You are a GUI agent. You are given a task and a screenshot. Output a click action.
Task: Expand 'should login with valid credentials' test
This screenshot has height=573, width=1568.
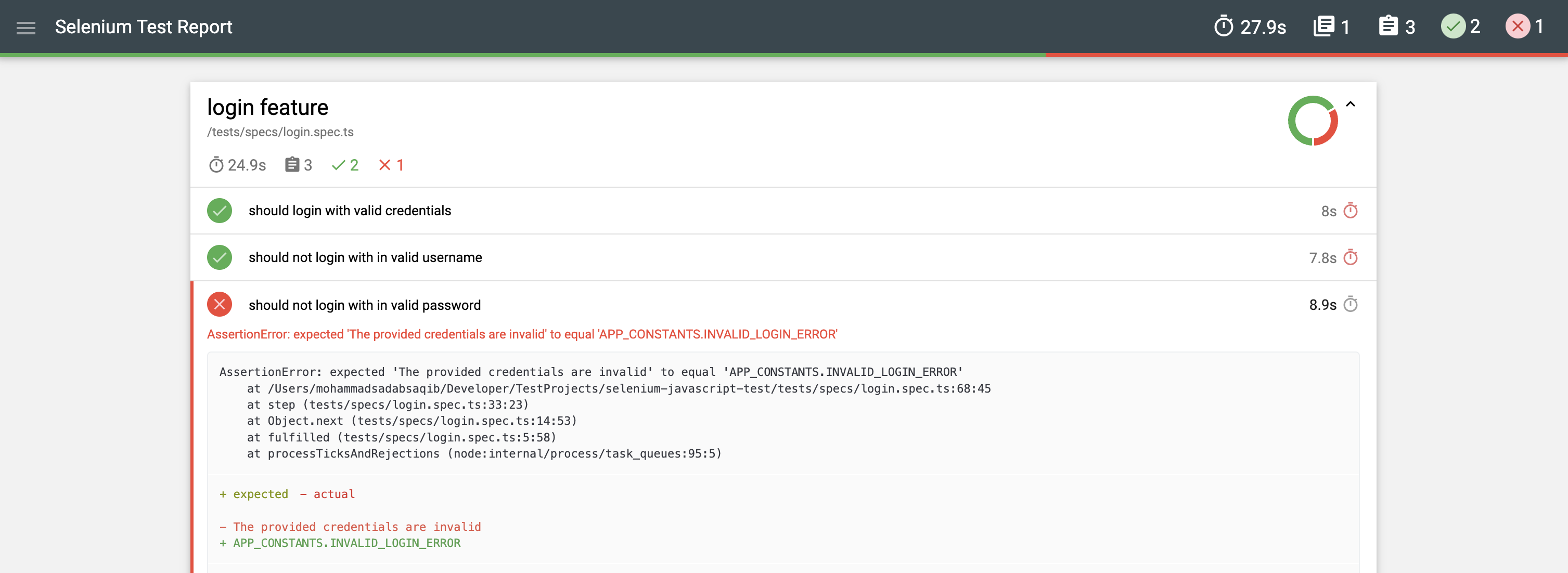(783, 211)
